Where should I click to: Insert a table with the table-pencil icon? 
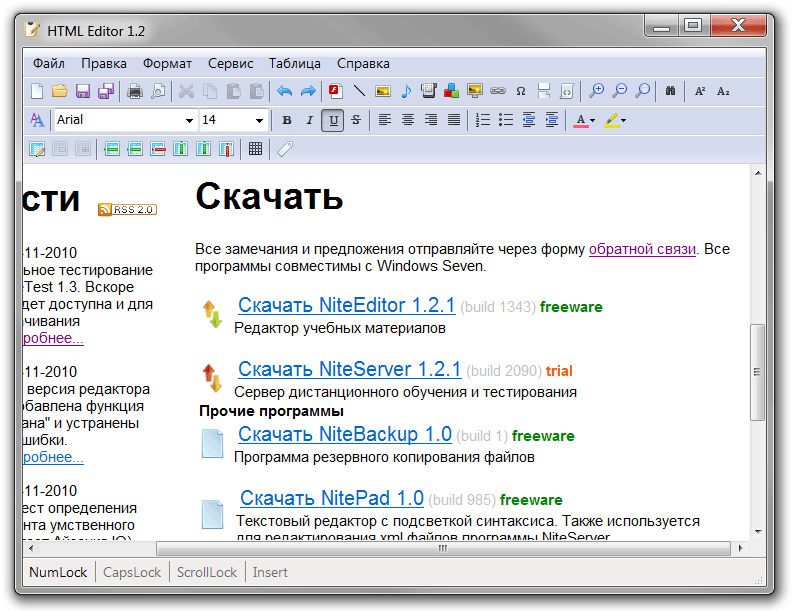[x=37, y=149]
